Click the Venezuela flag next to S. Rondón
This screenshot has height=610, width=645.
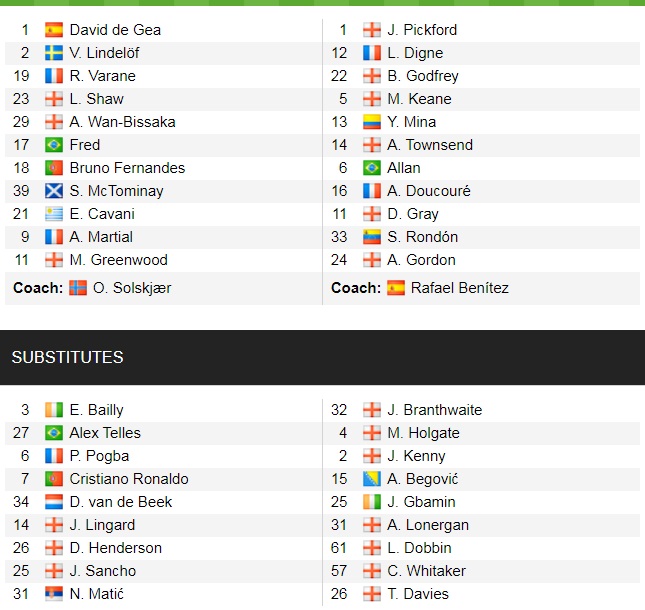(372, 237)
